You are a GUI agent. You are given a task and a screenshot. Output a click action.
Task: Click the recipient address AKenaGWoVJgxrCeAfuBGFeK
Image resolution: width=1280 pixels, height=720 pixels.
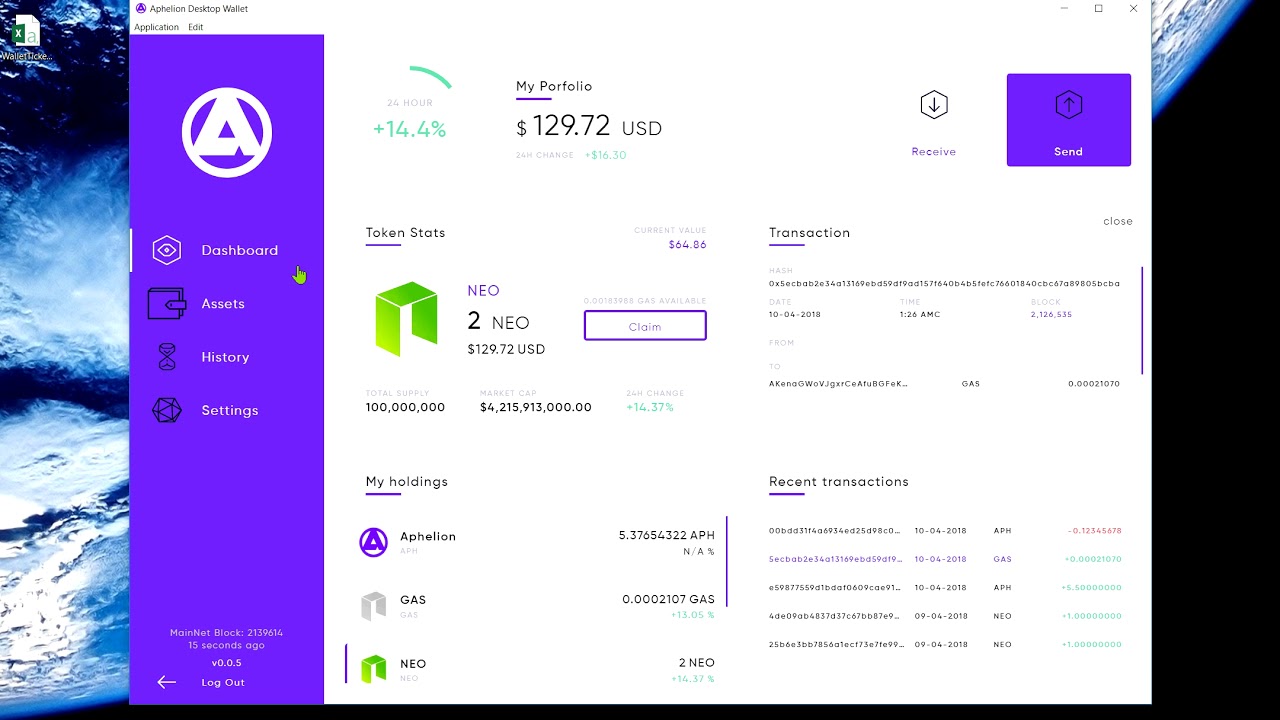[838, 383]
